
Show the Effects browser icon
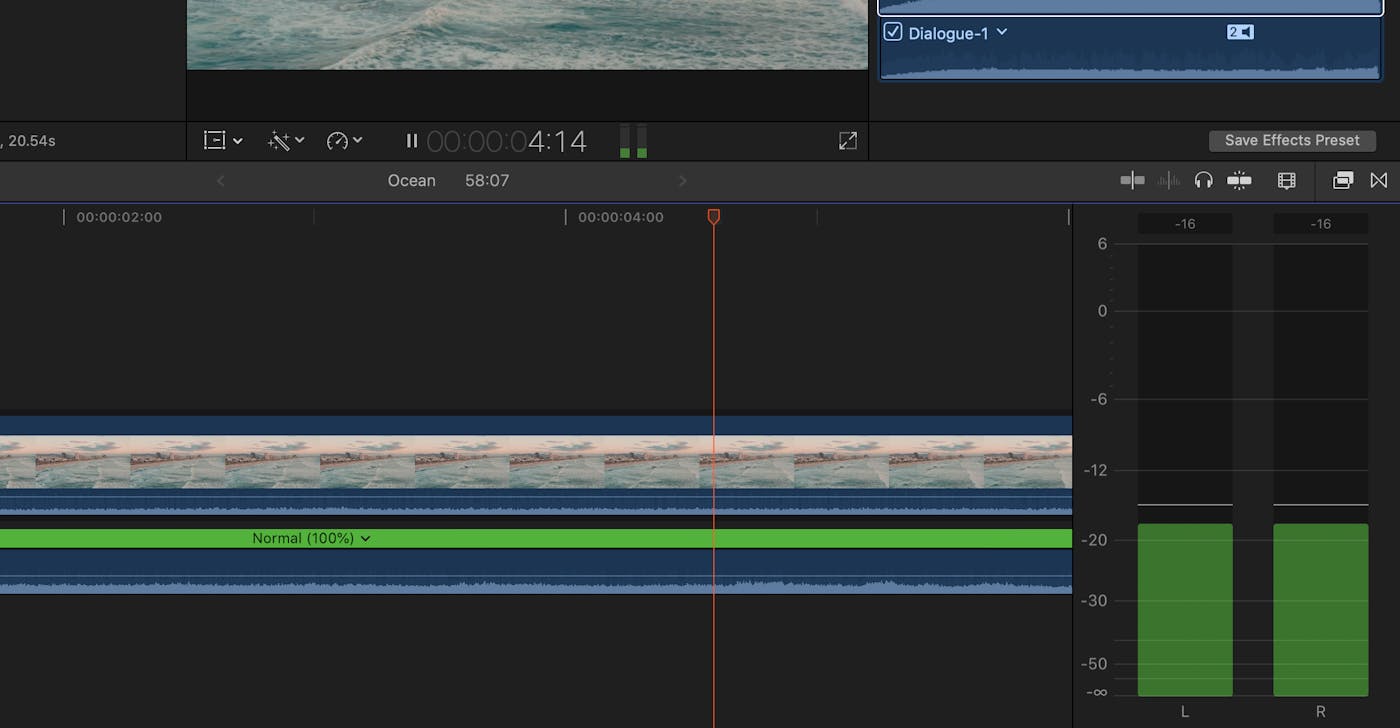1342,180
